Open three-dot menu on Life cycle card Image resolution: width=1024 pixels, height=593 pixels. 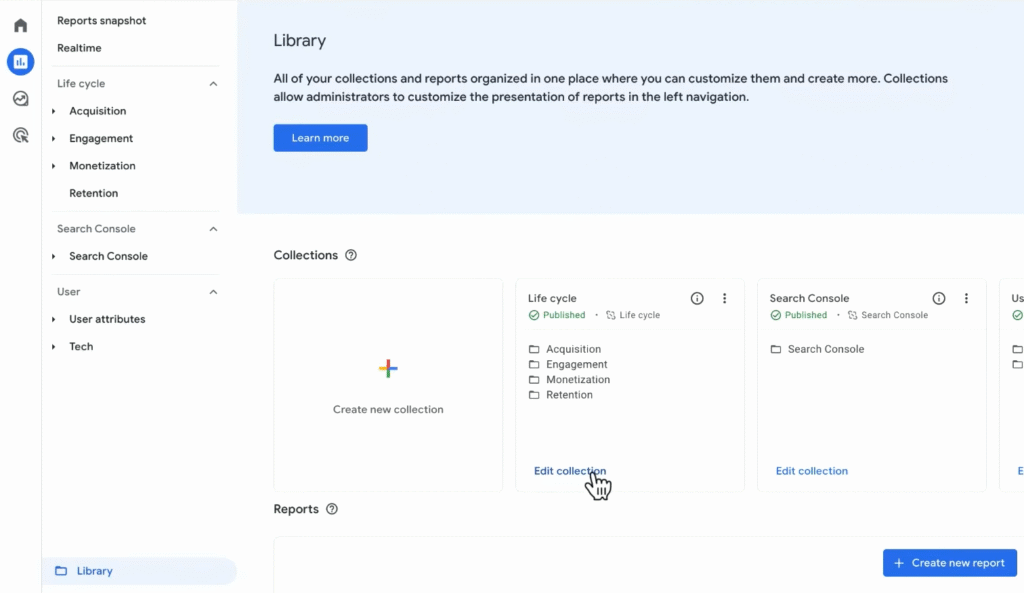(724, 298)
